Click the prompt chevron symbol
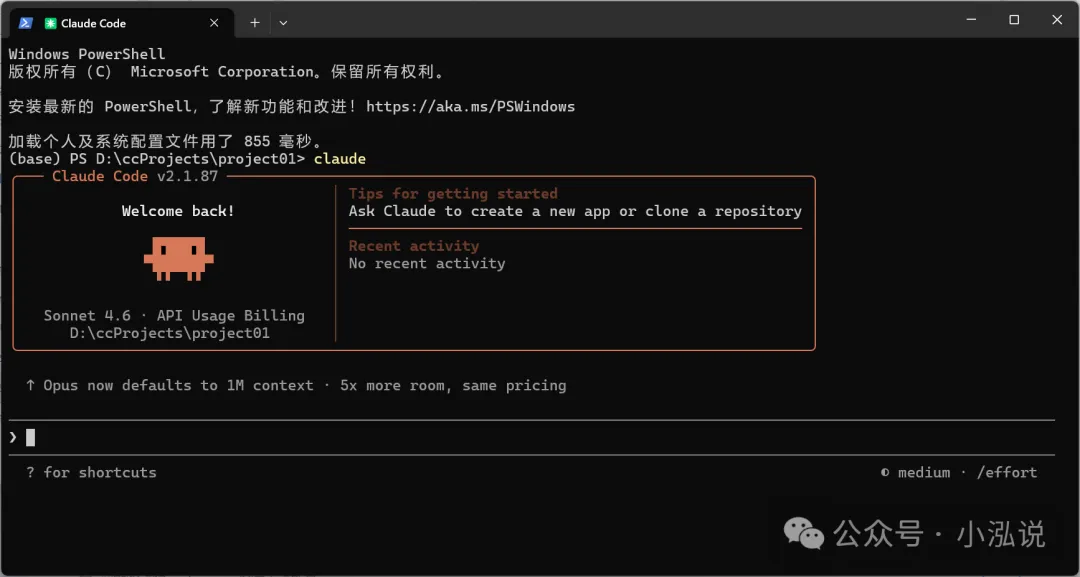Viewport: 1080px width, 577px height. (x=13, y=437)
